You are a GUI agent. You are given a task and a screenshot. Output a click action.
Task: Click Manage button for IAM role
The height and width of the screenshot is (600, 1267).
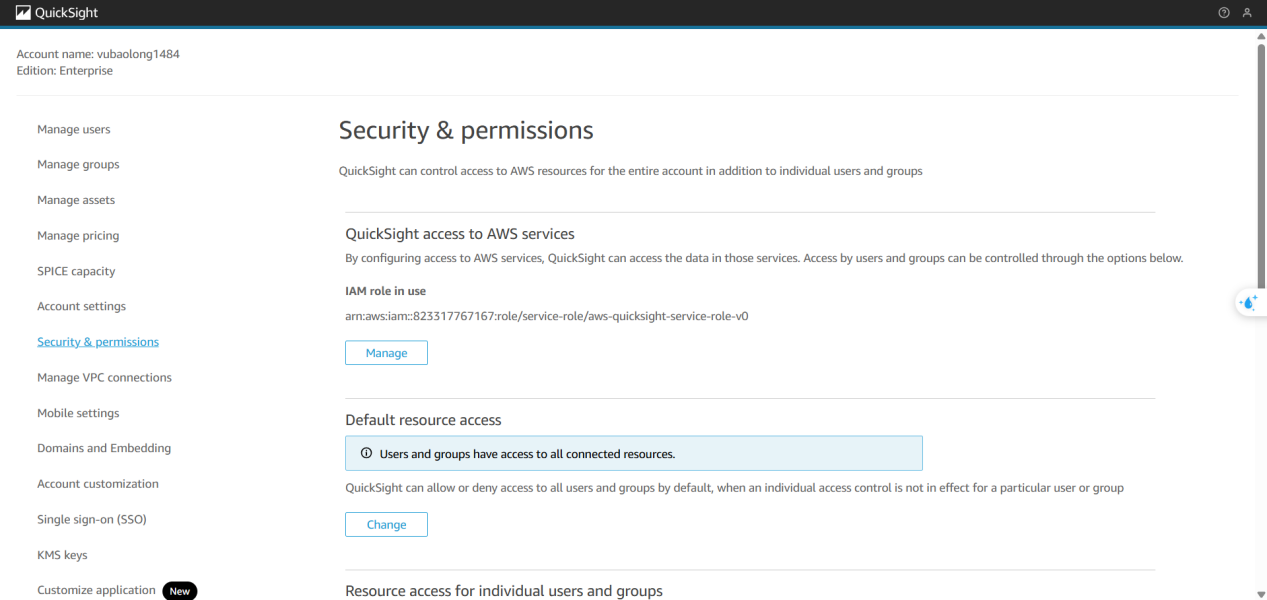(386, 353)
